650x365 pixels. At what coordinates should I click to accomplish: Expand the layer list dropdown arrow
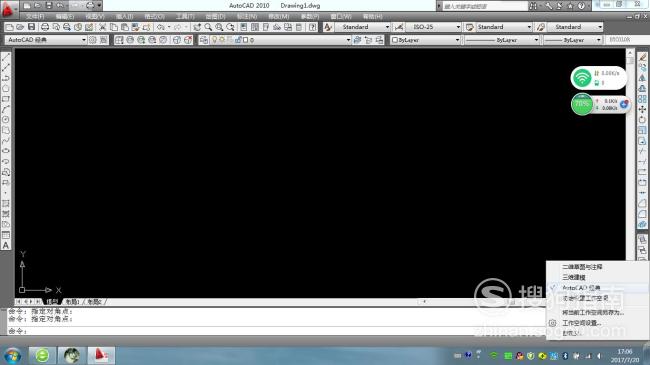(x=348, y=40)
